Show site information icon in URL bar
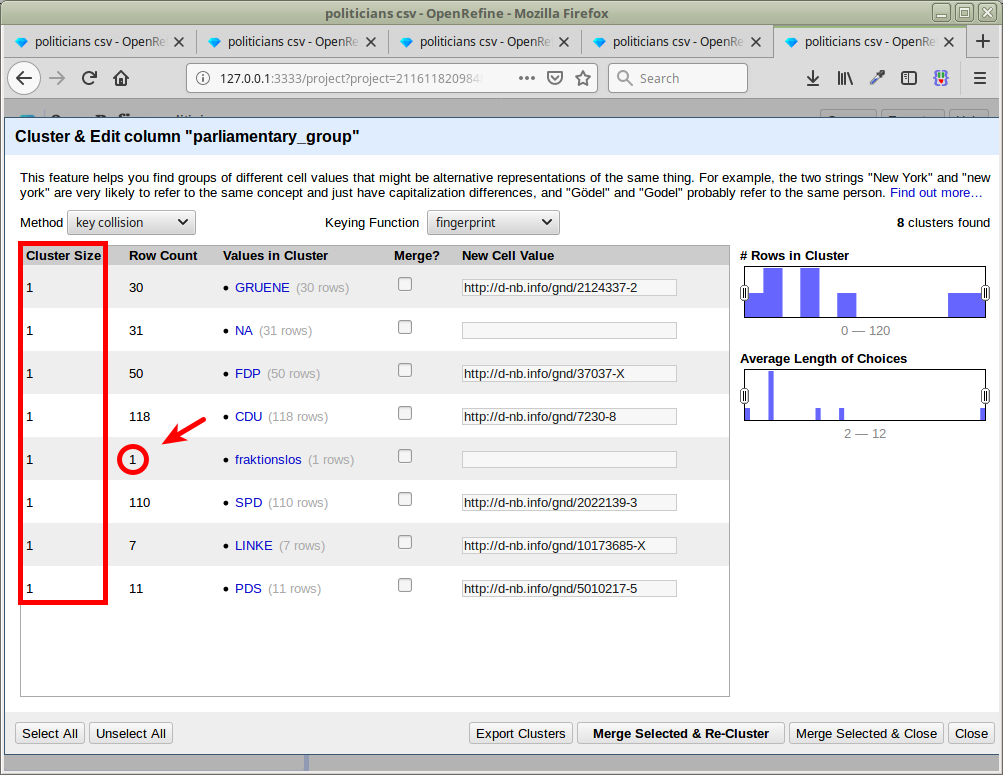1003x775 pixels. tap(203, 78)
